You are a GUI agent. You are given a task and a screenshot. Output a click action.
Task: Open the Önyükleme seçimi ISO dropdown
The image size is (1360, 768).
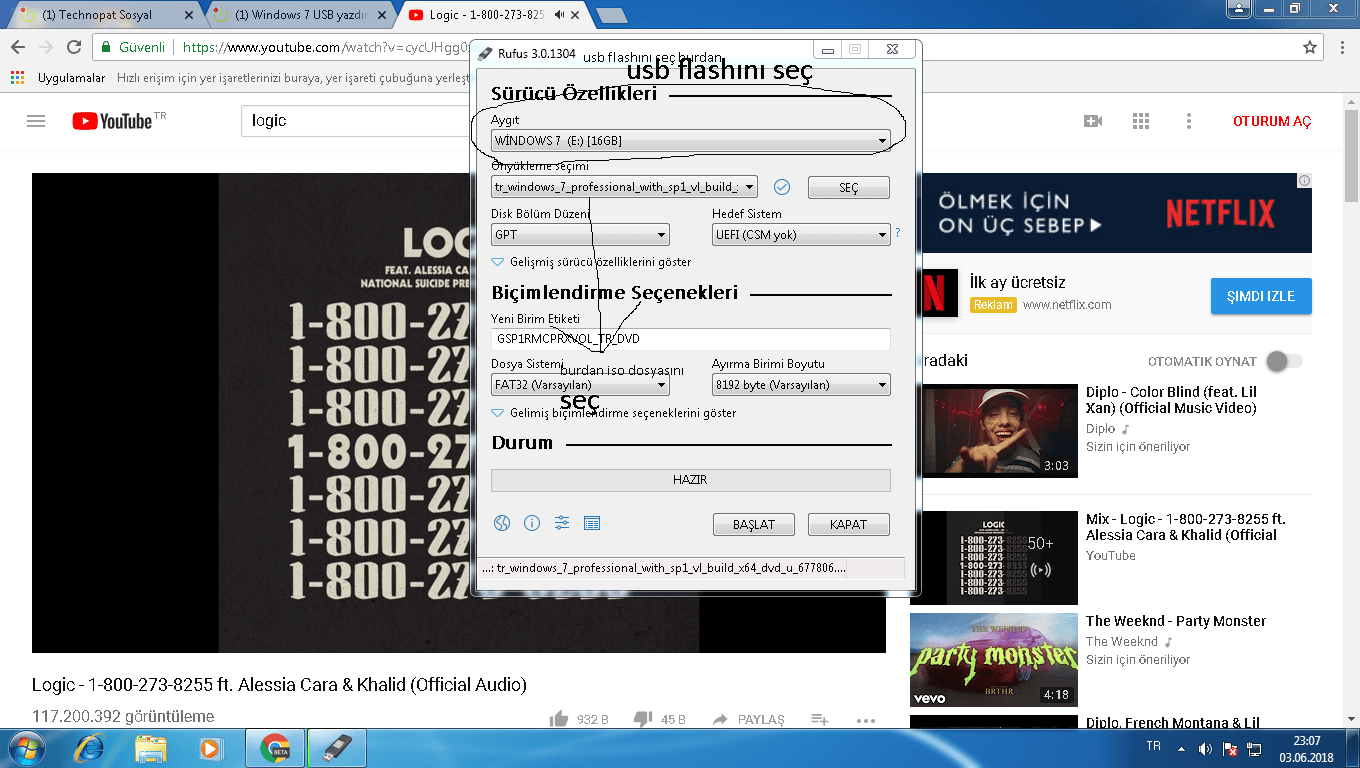click(x=624, y=187)
